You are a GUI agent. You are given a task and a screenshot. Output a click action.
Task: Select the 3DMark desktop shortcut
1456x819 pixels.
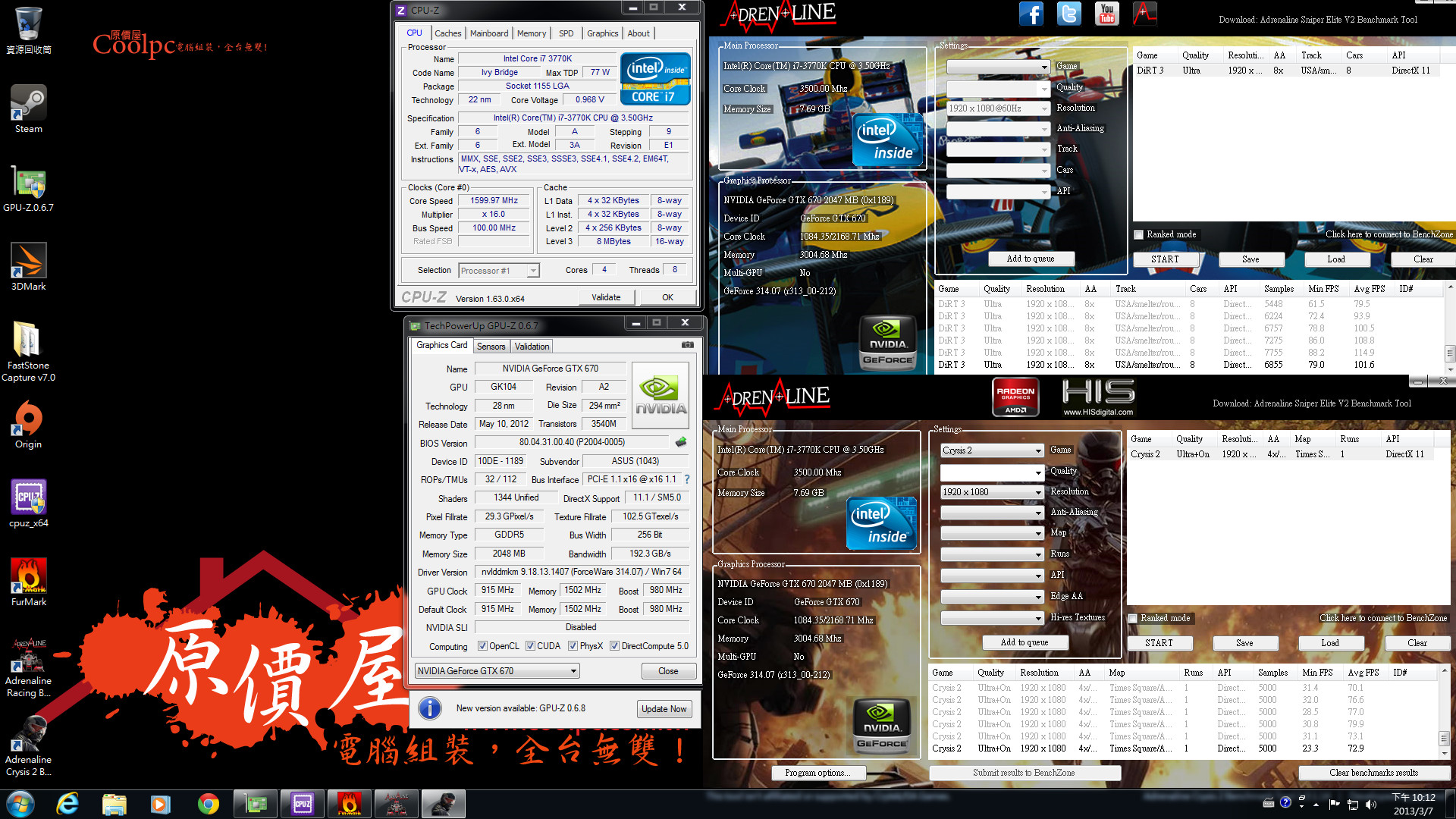(28, 266)
